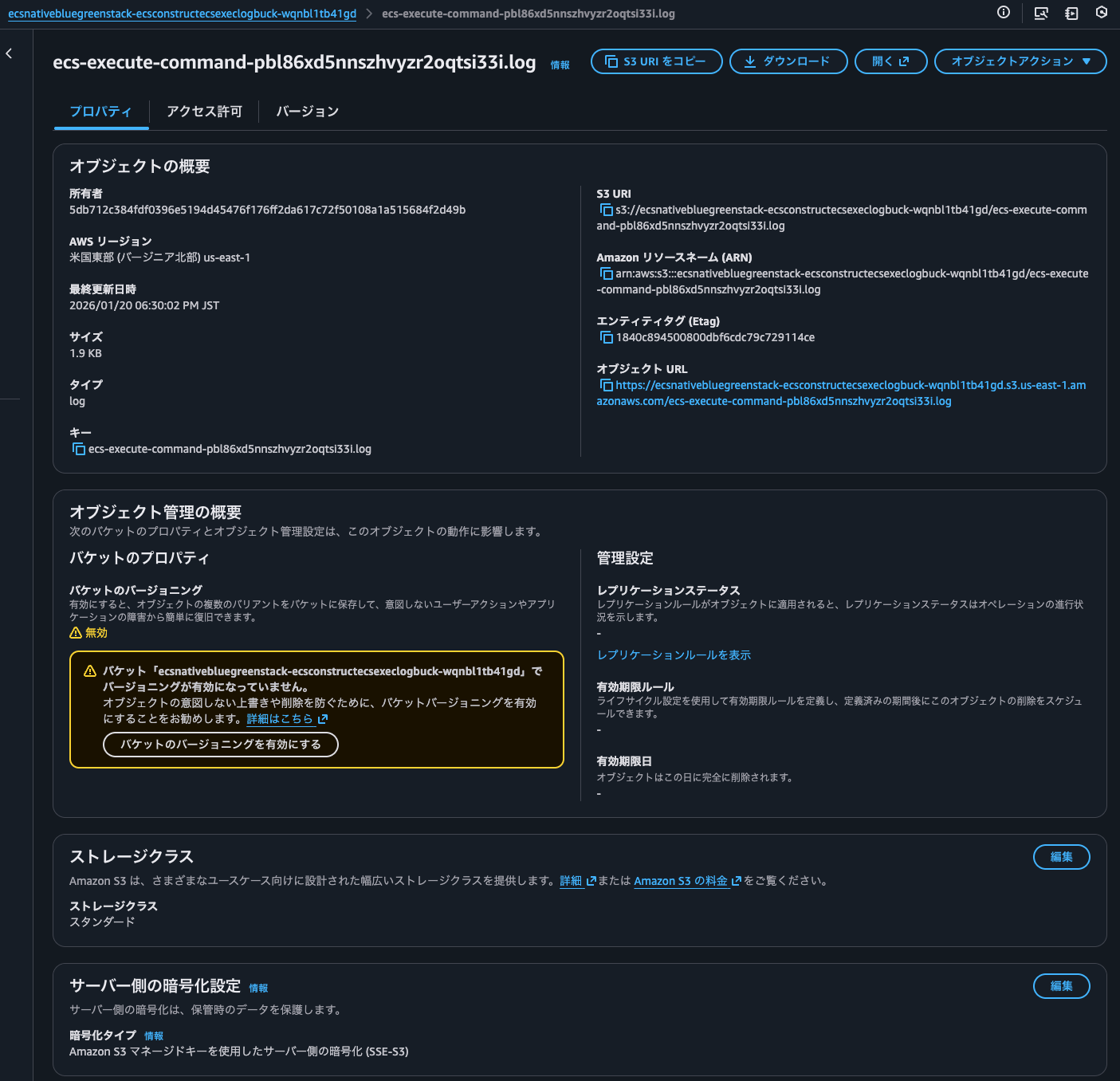This screenshot has height=1081, width=1120.
Task: Copy the Amazon リソースネーム (ARN) via copy icon
Action: pos(606,273)
